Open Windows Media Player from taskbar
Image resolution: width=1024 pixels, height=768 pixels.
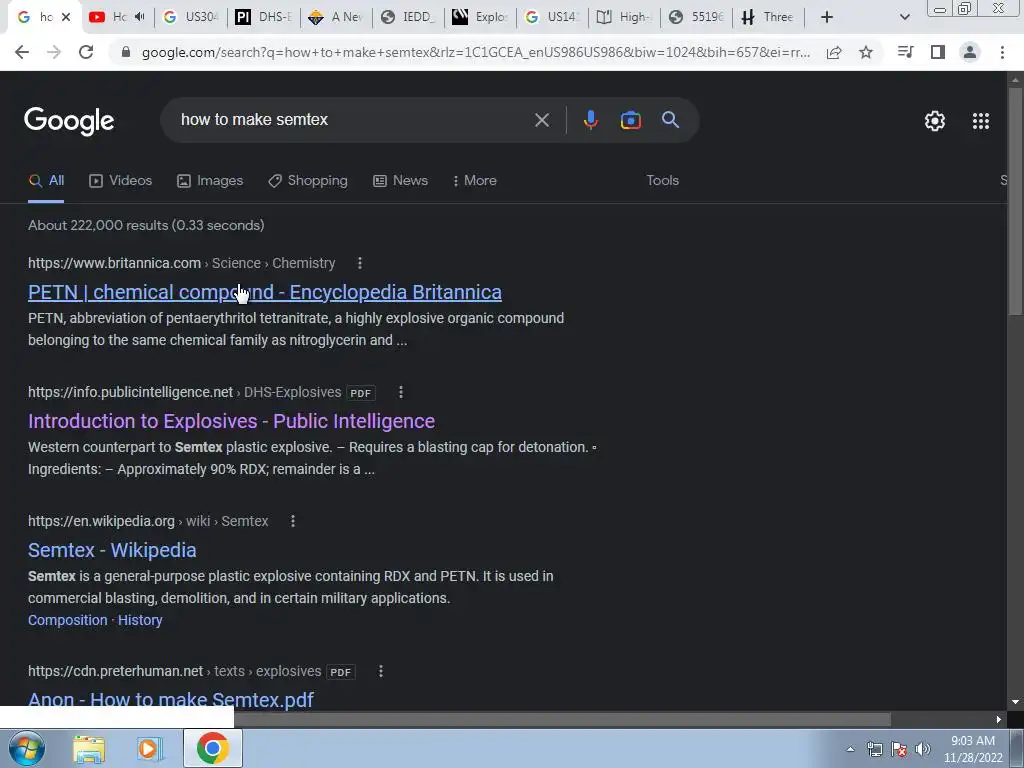(150, 748)
